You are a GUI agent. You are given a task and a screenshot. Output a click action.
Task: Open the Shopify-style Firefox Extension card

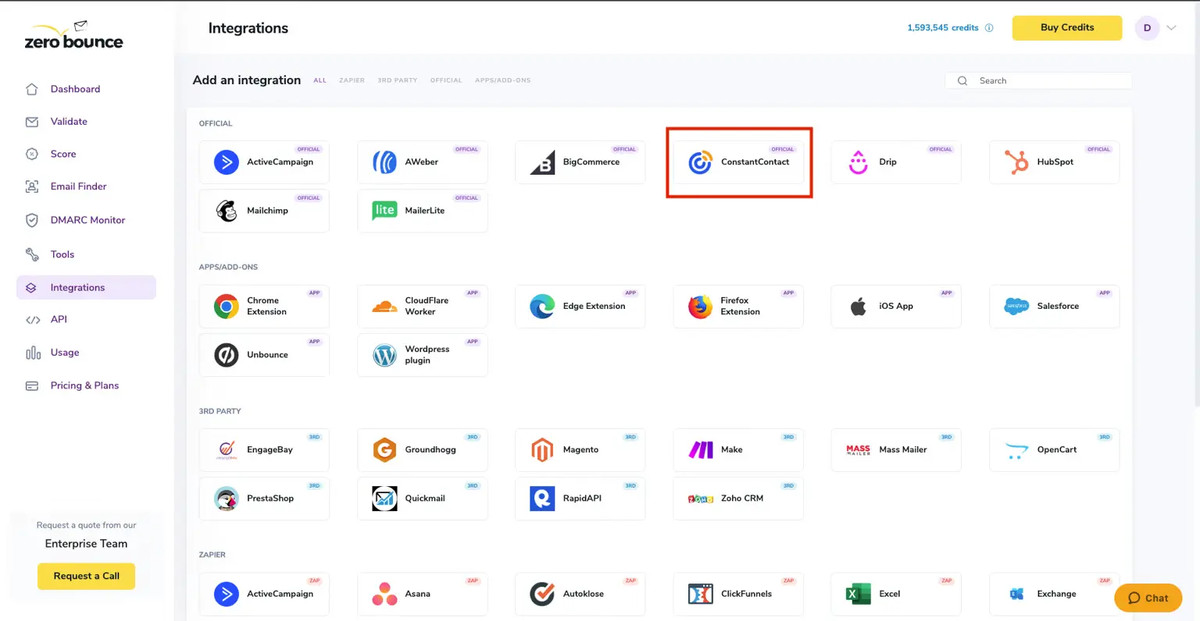[x=738, y=305]
